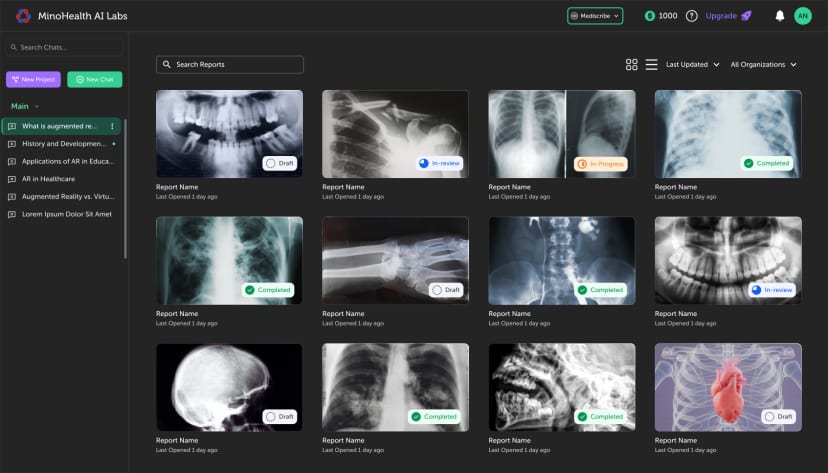Click inside the Search Reports field

(x=230, y=64)
